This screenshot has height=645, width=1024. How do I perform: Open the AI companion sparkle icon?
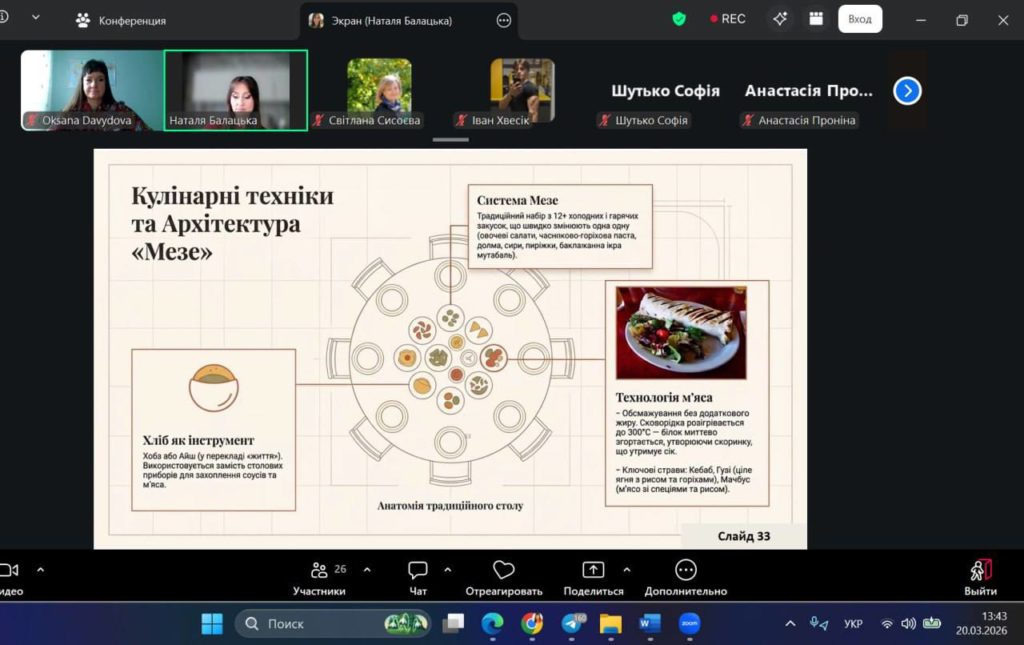pos(780,19)
